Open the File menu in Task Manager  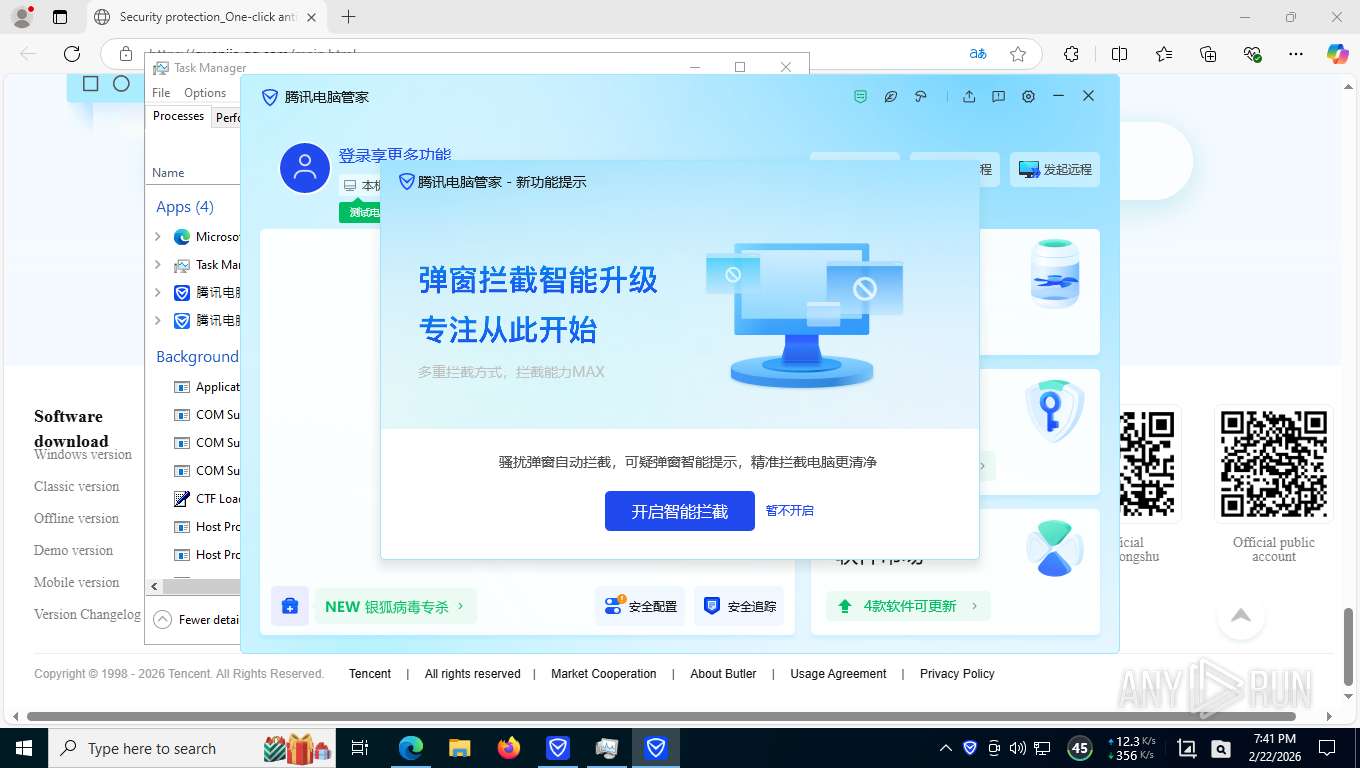pos(161,93)
